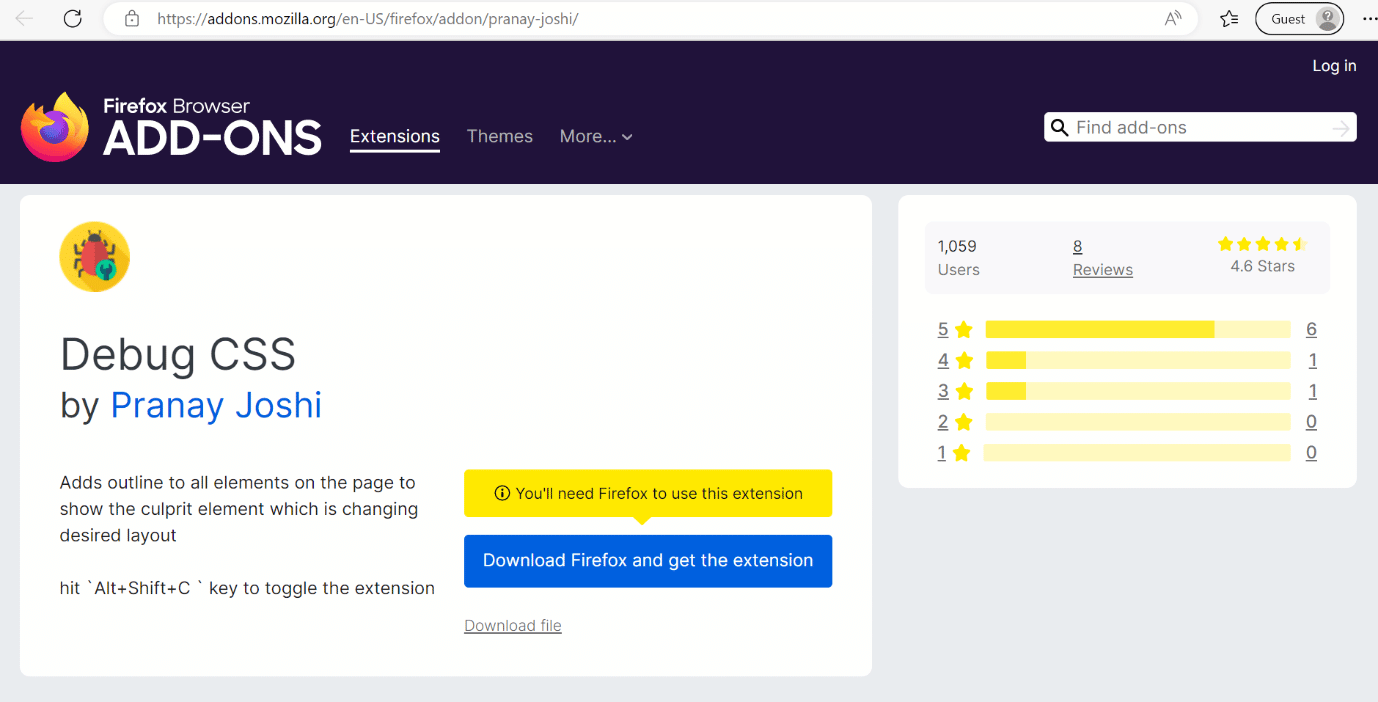Open site information padlock icon
1378x702 pixels.
[132, 19]
